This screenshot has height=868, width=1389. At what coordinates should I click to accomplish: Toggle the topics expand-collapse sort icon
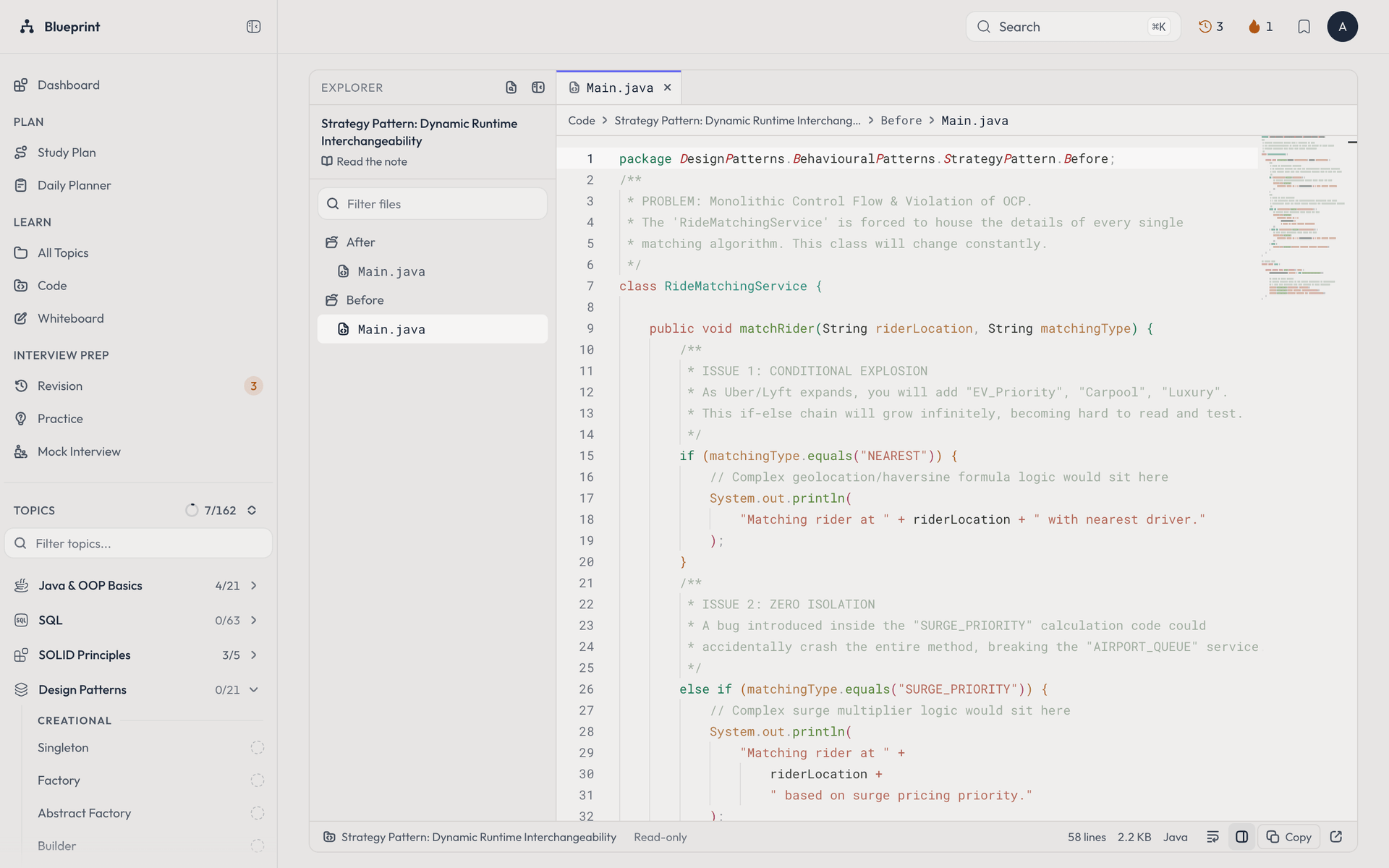pyautogui.click(x=252, y=511)
